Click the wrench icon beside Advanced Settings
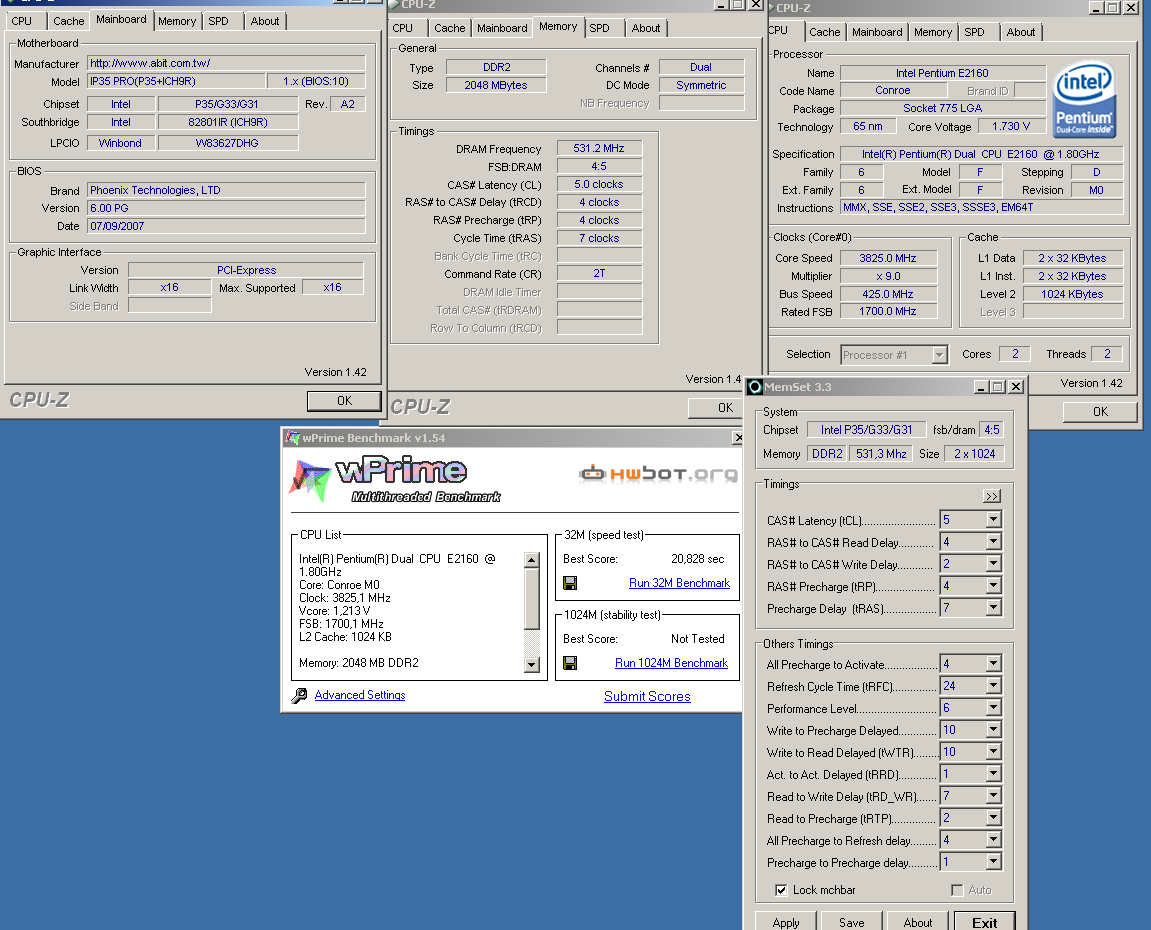Viewport: 1151px width, 930px height. pyautogui.click(x=299, y=695)
